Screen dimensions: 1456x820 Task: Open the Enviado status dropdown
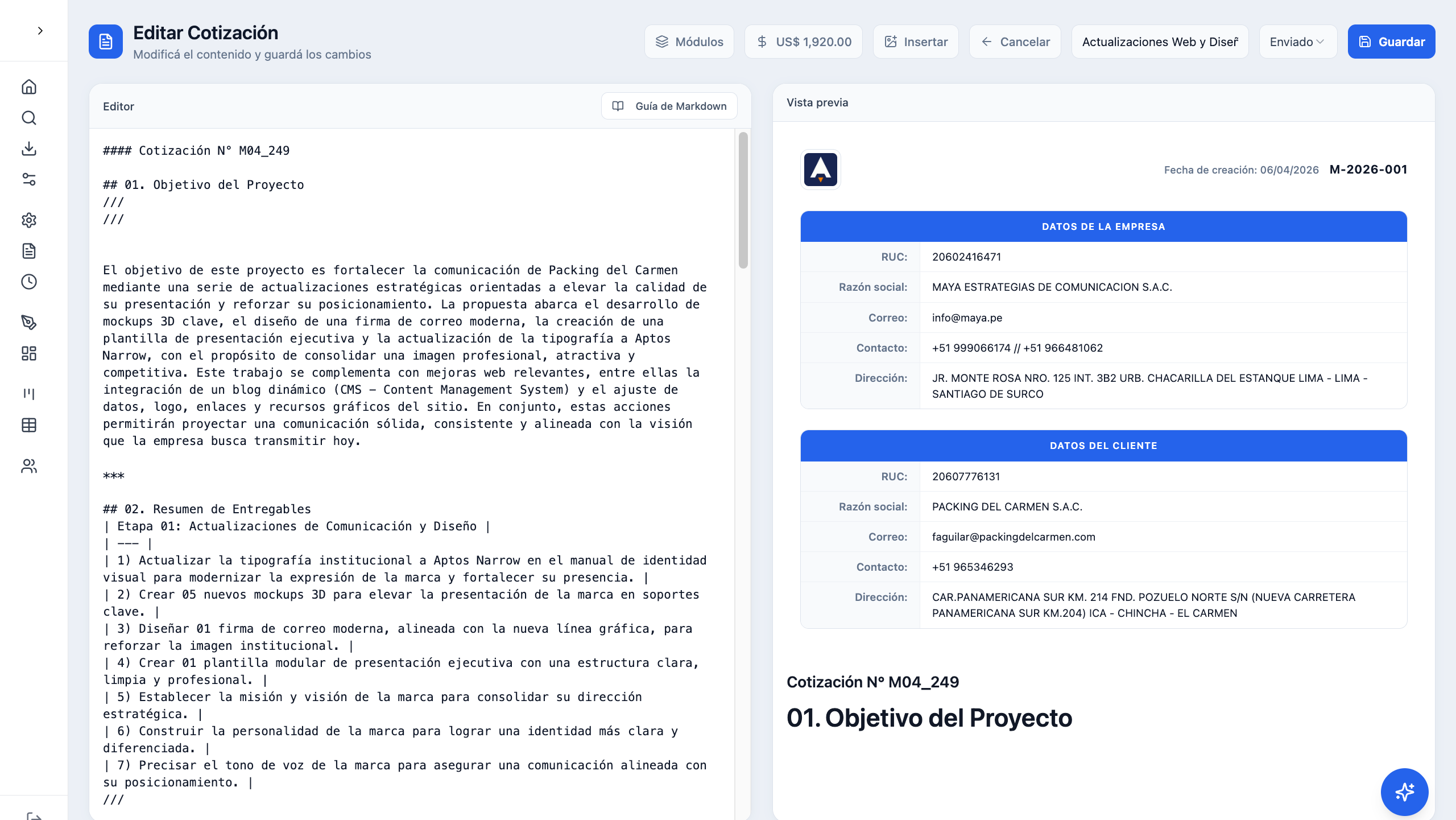[1298, 42]
